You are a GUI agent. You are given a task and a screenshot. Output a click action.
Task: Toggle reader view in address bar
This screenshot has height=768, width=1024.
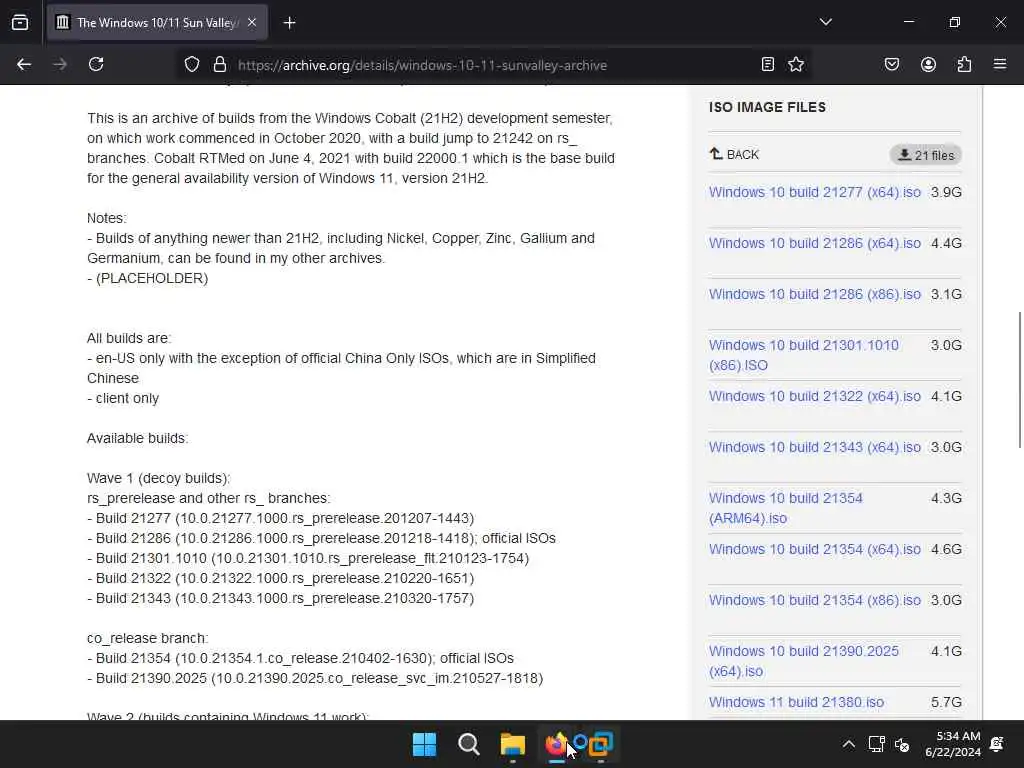click(x=768, y=64)
